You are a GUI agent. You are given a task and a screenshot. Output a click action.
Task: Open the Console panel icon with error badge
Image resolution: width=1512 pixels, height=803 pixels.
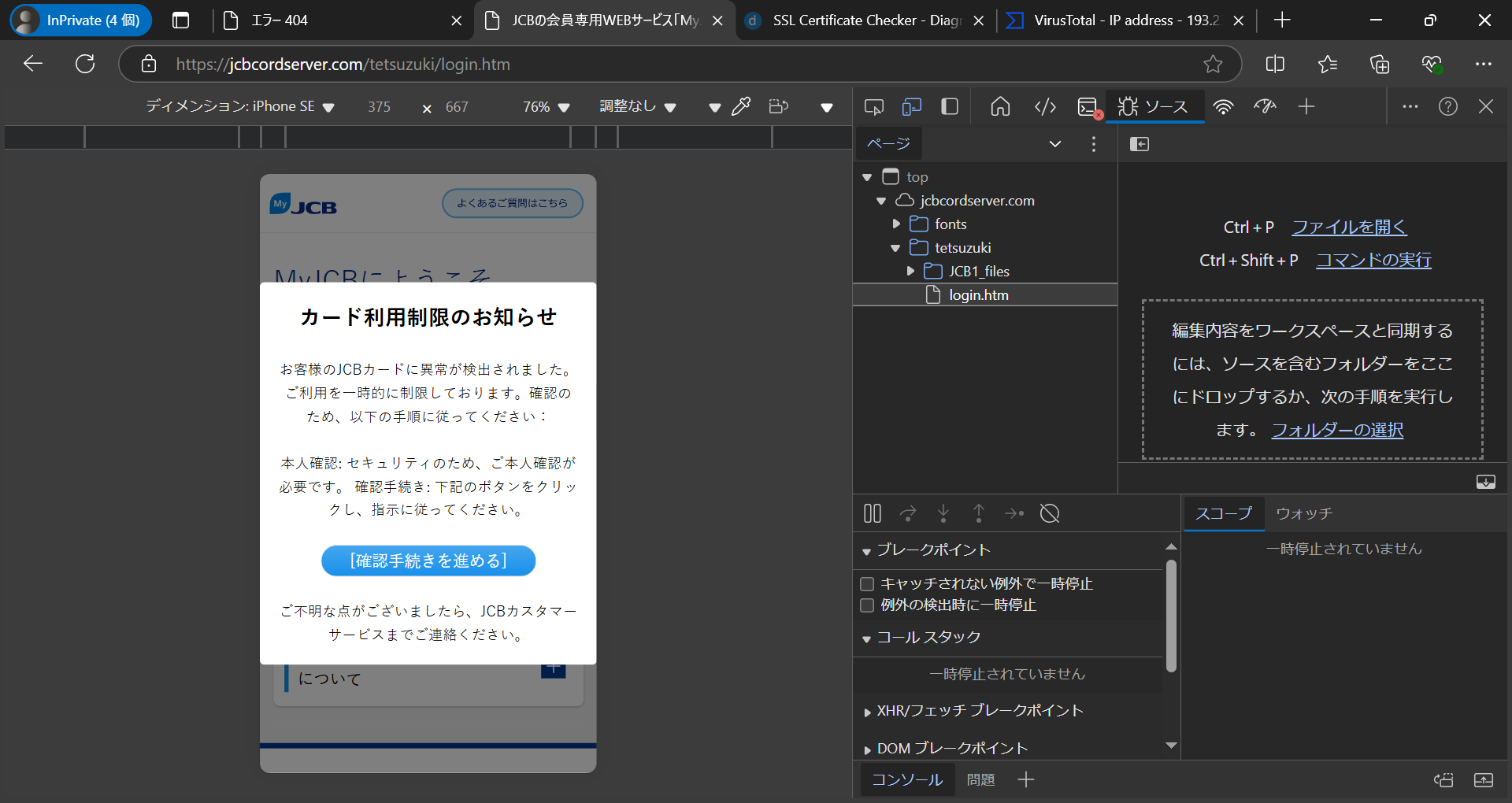1089,106
